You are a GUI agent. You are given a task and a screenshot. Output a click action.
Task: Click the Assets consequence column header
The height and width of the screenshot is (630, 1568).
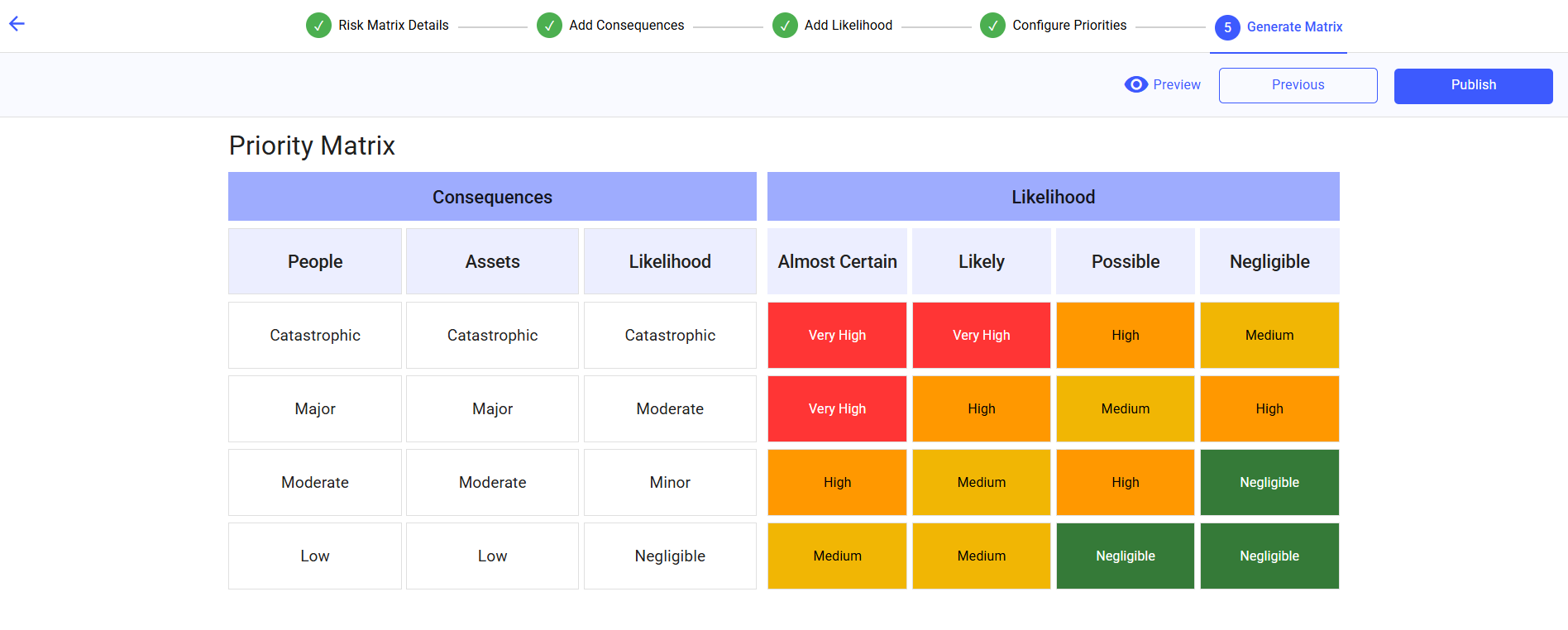pos(492,261)
